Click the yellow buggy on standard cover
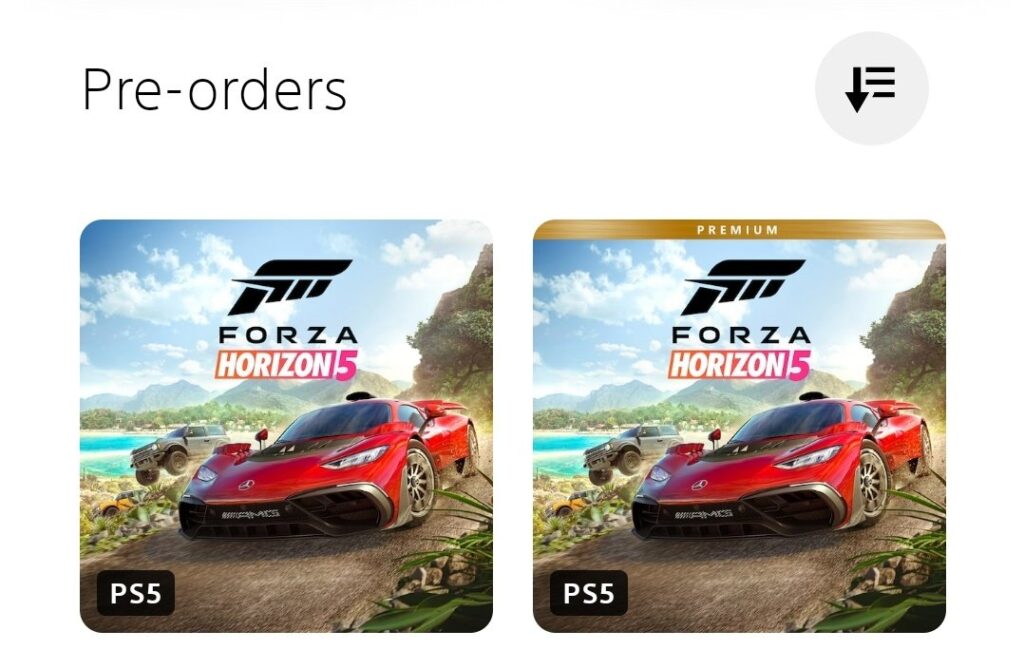1024x650 pixels. tap(116, 504)
